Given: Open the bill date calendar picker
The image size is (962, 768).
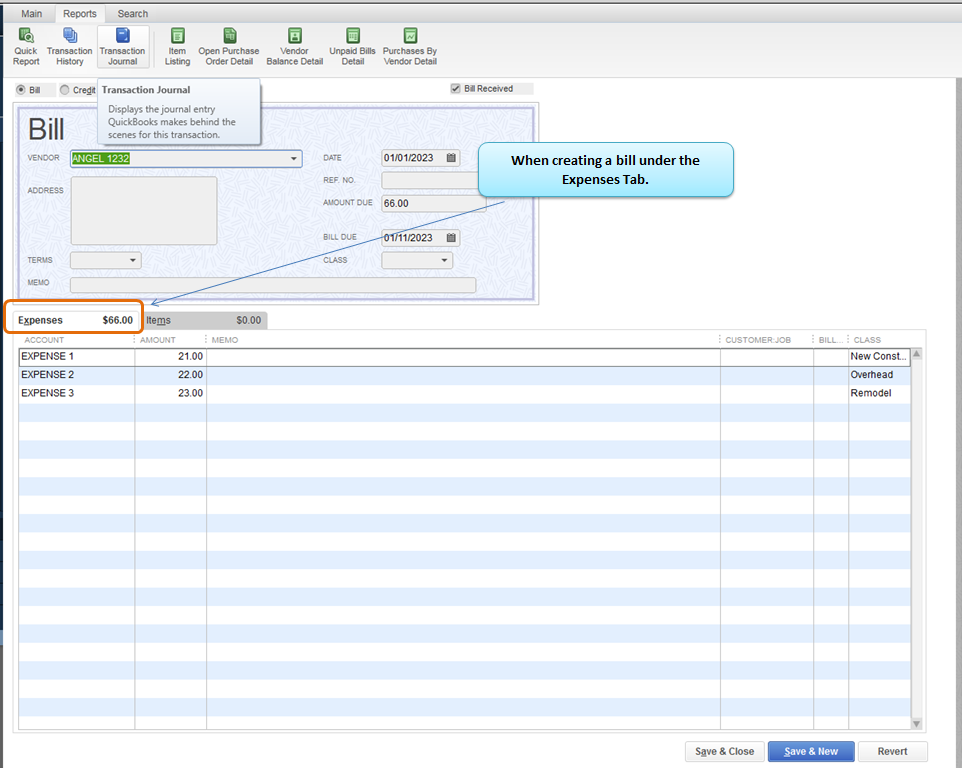Looking at the screenshot, I should [x=451, y=158].
